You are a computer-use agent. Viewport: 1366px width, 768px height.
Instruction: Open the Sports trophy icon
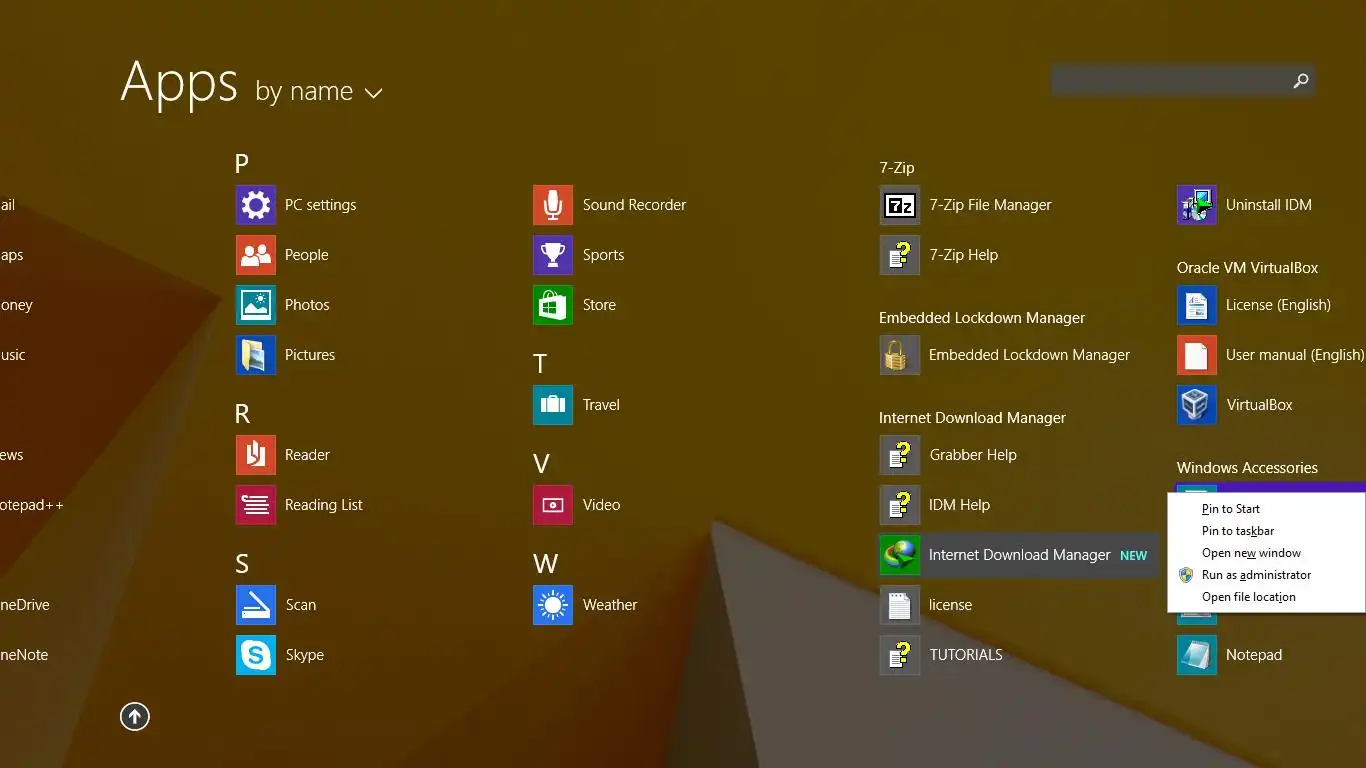[x=553, y=255]
